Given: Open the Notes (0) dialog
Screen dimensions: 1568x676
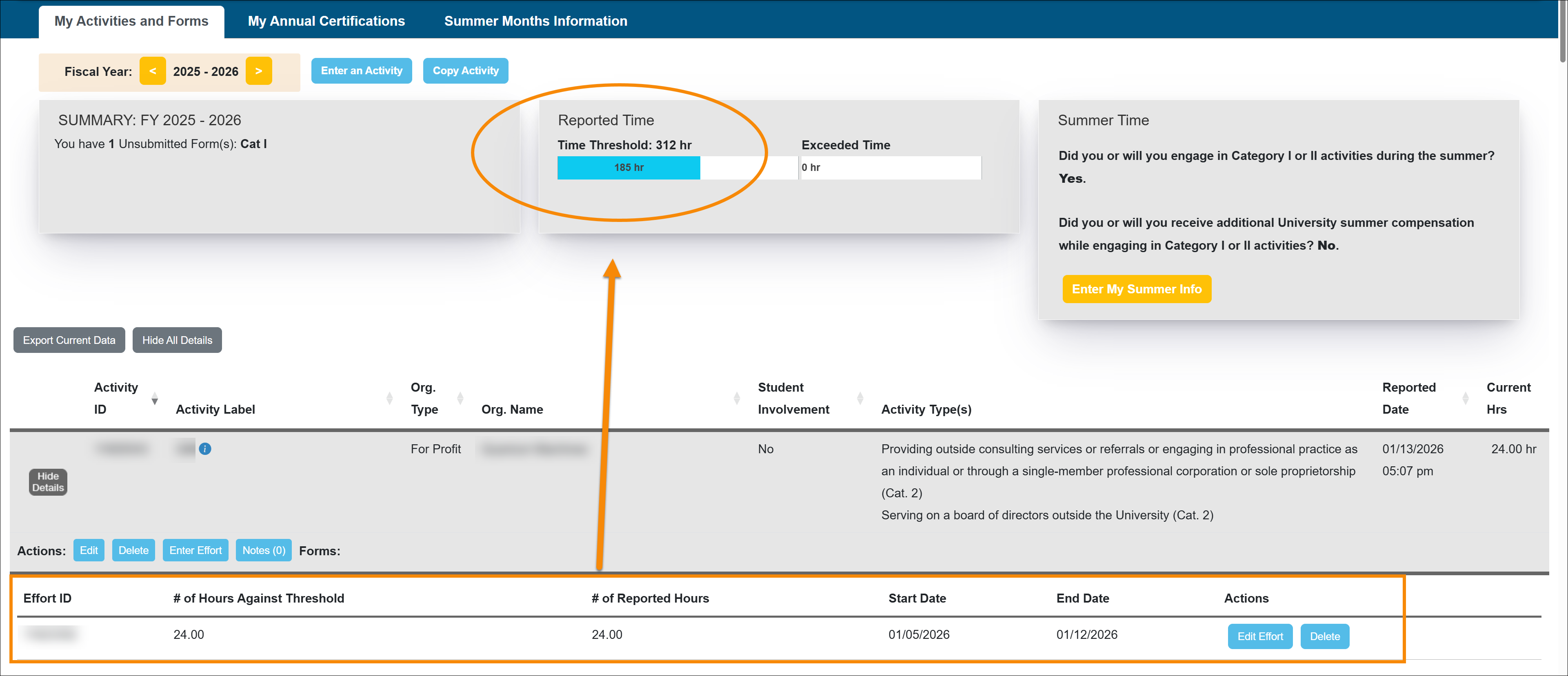Looking at the screenshot, I should (263, 550).
